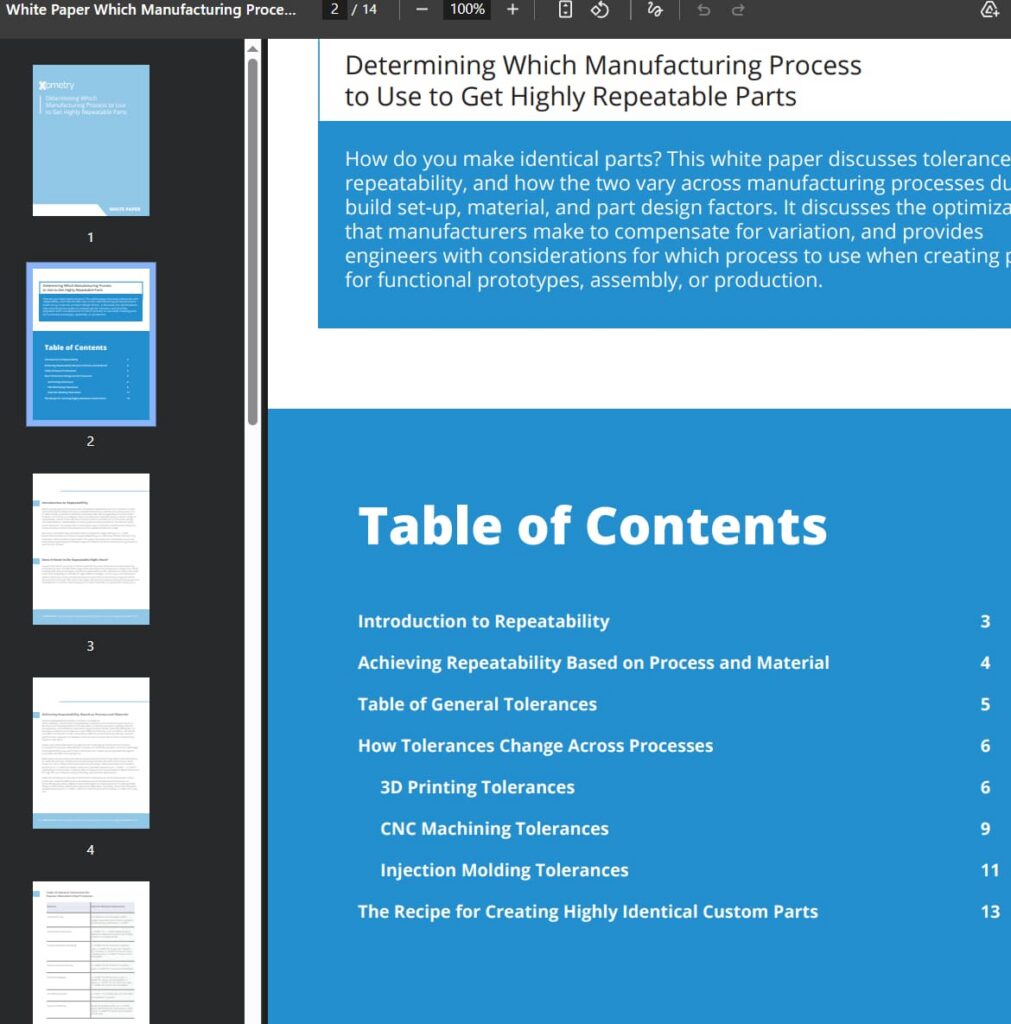Screen dimensions: 1011x1024
Task: Click the thumbnail sidebar scrollbar handle
Action: [253, 242]
